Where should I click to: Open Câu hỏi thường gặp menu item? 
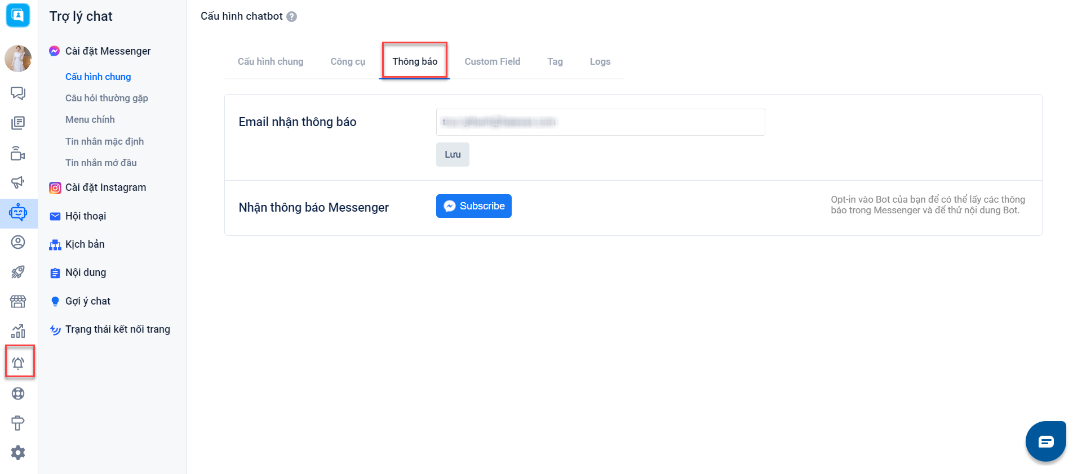(x=107, y=98)
